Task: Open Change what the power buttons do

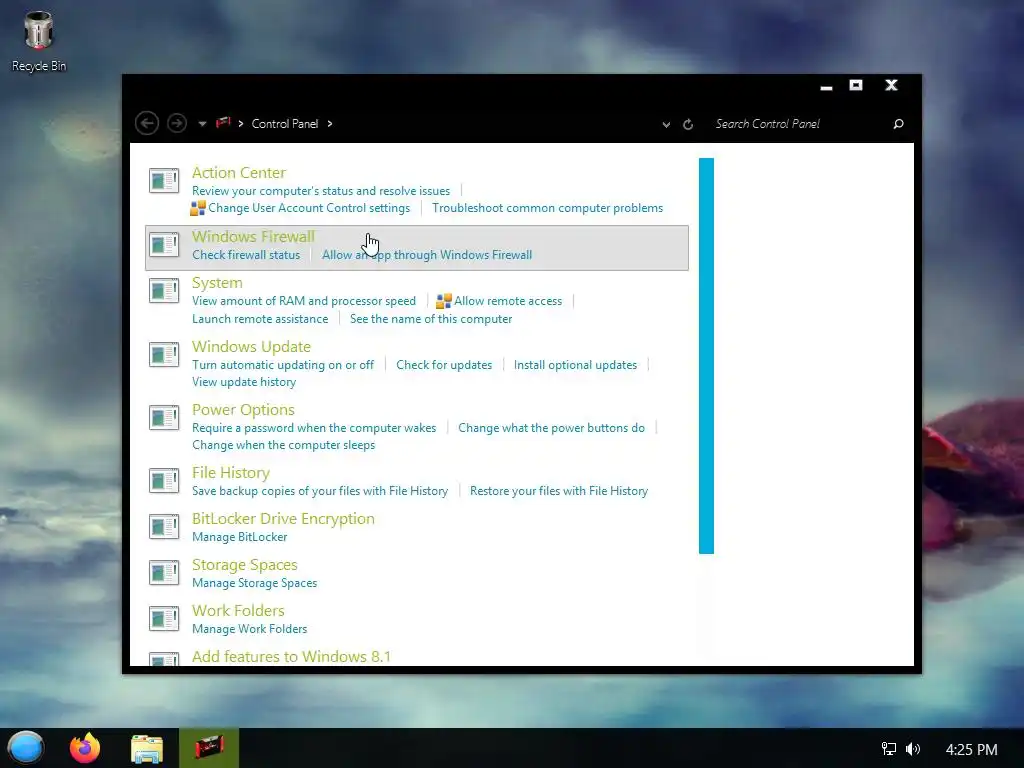Action: (551, 428)
